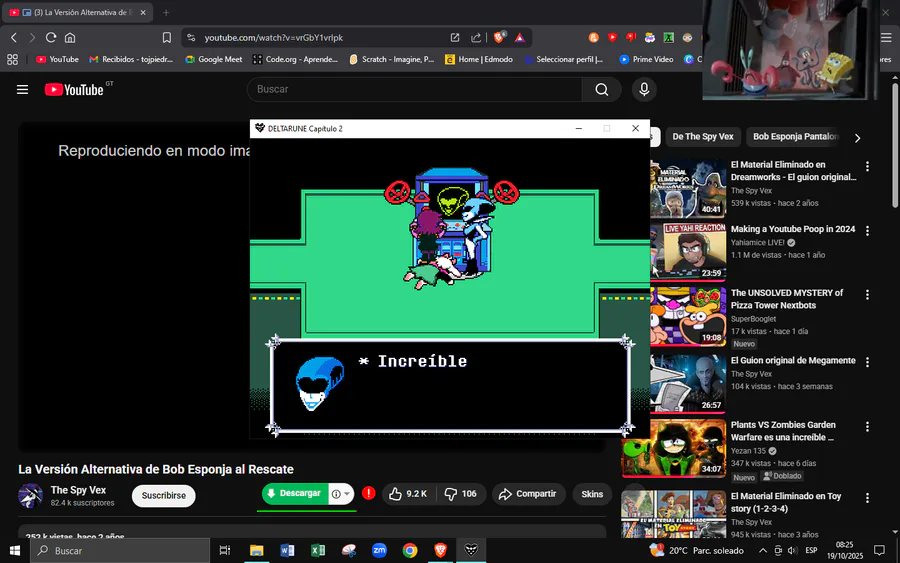Open Excel from the taskbar
900x563 pixels.
[317, 550]
